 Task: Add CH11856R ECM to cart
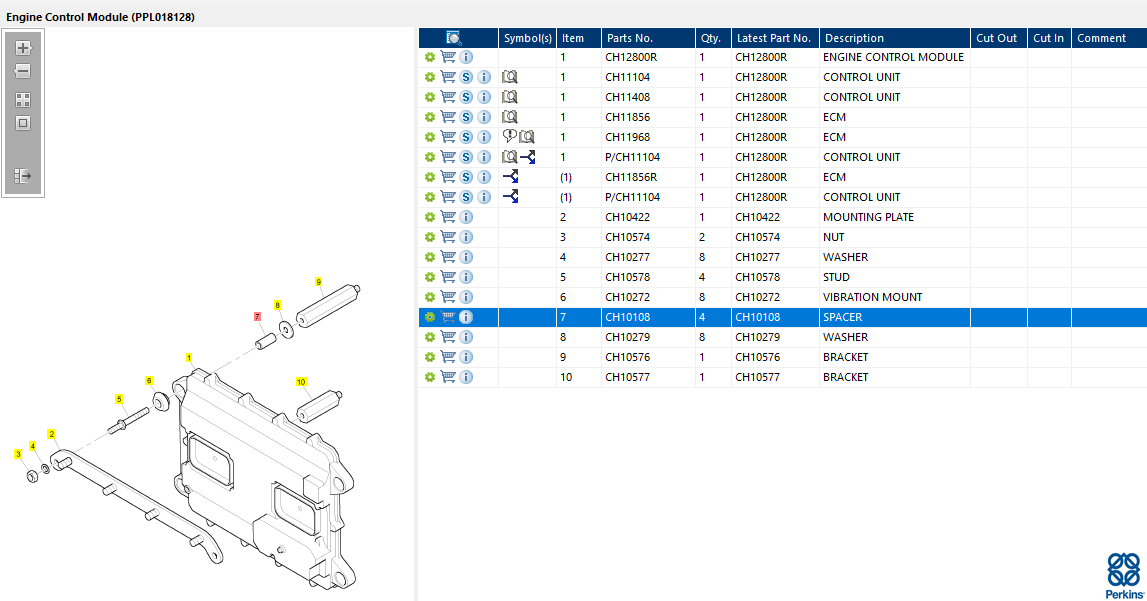[x=448, y=177]
